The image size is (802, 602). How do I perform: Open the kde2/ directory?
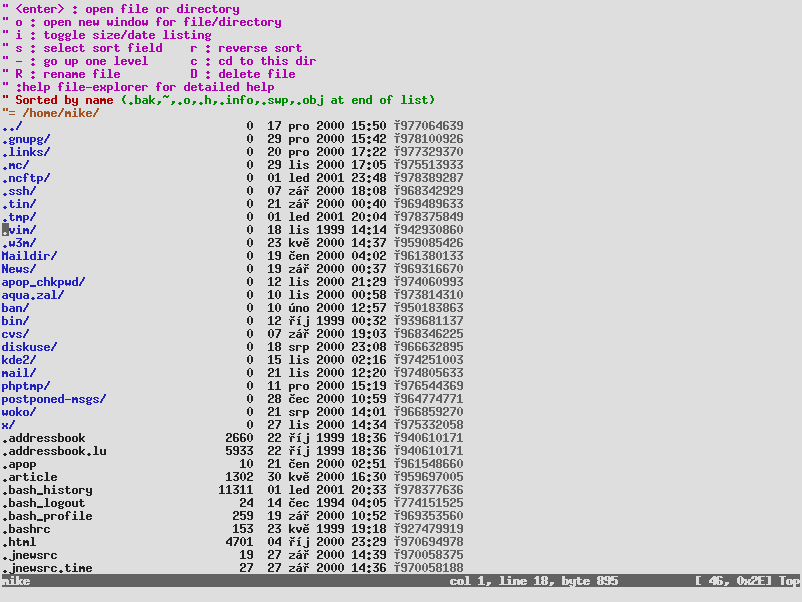20,360
